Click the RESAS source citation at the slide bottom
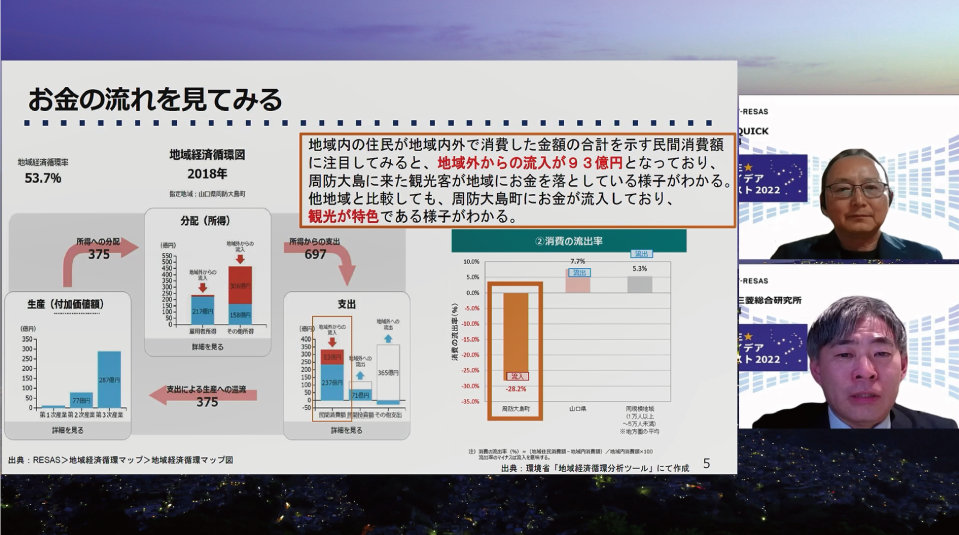 click(120, 460)
